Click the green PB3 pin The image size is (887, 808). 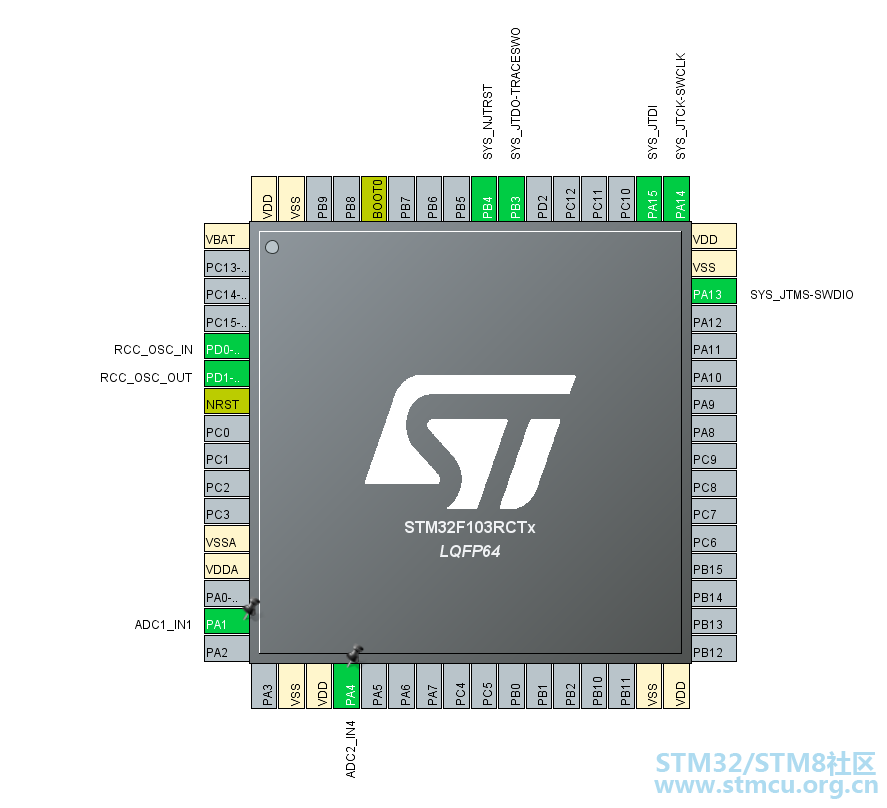point(511,199)
